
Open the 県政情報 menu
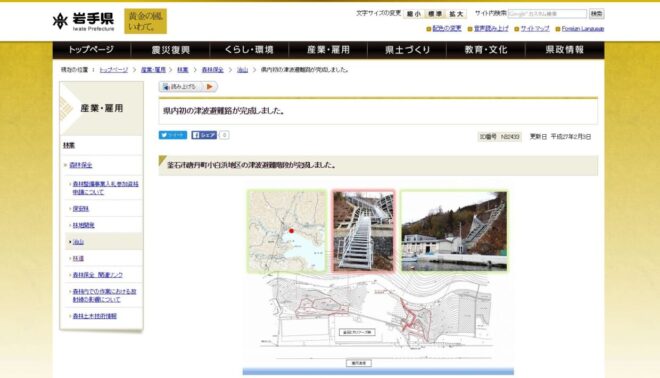pyautogui.click(x=564, y=50)
